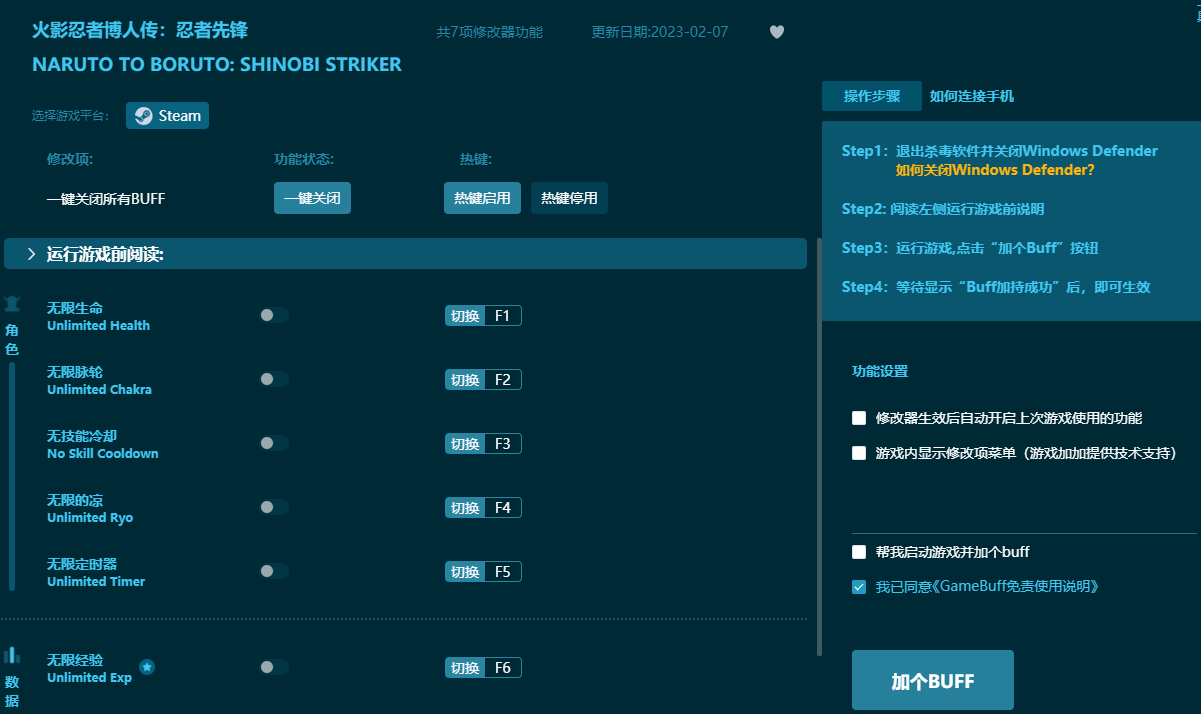Check 修改器生效后自动开启上次游戏使用的功能 box
This screenshot has width=1201, height=714.
(x=859, y=418)
